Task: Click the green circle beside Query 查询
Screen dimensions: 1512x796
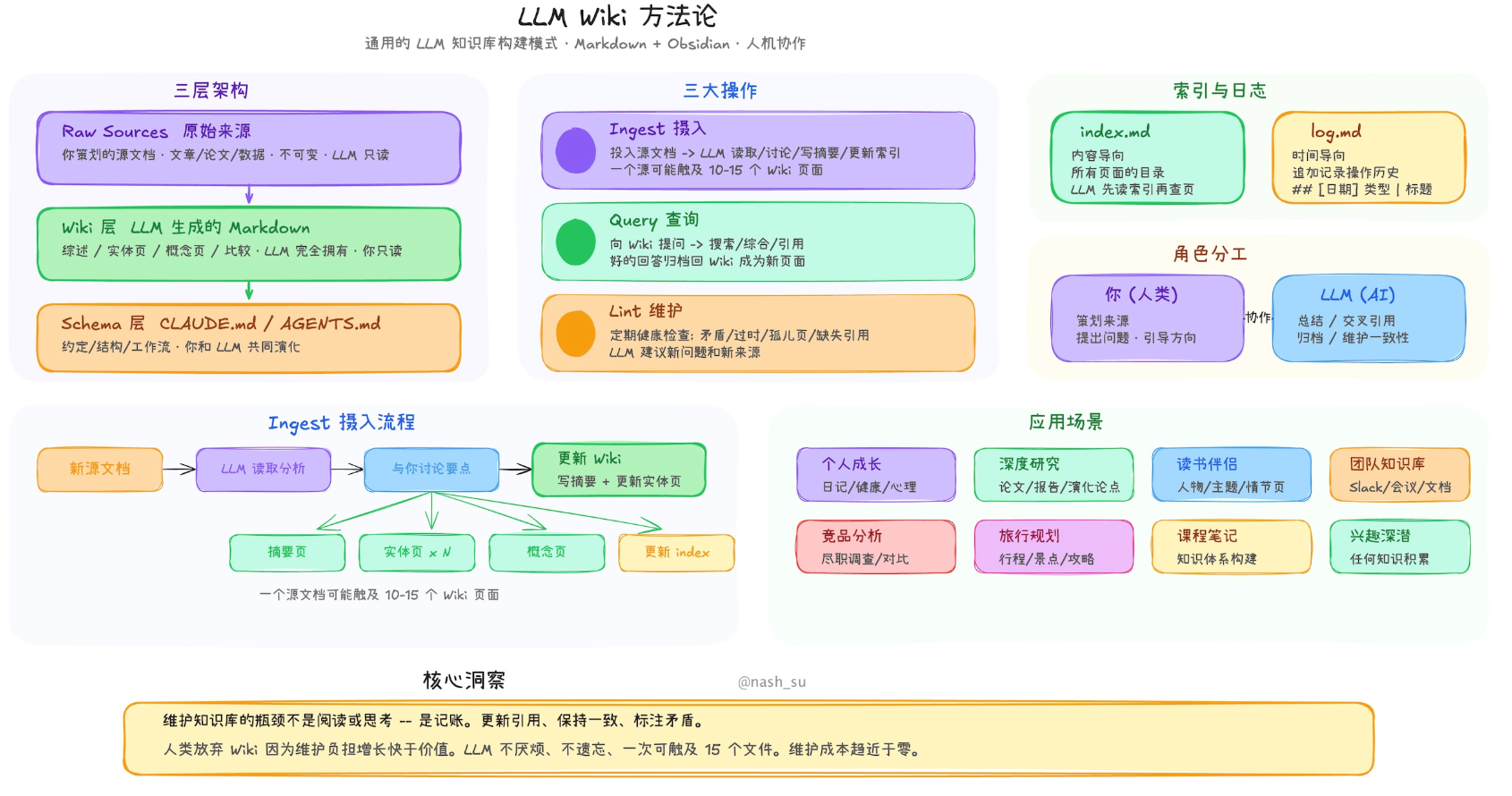Action: pos(575,241)
